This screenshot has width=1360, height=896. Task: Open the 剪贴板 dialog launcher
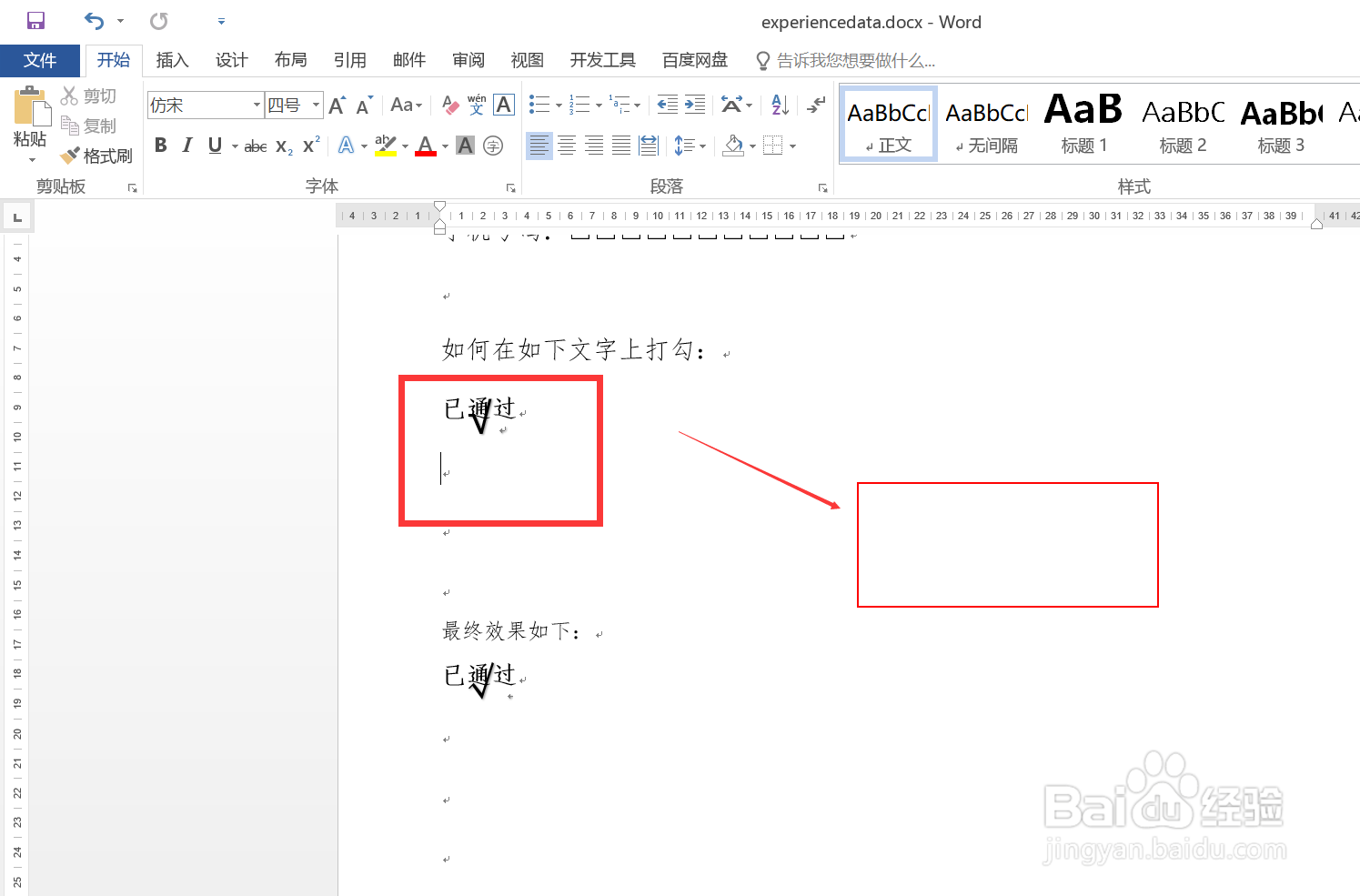pyautogui.click(x=133, y=188)
